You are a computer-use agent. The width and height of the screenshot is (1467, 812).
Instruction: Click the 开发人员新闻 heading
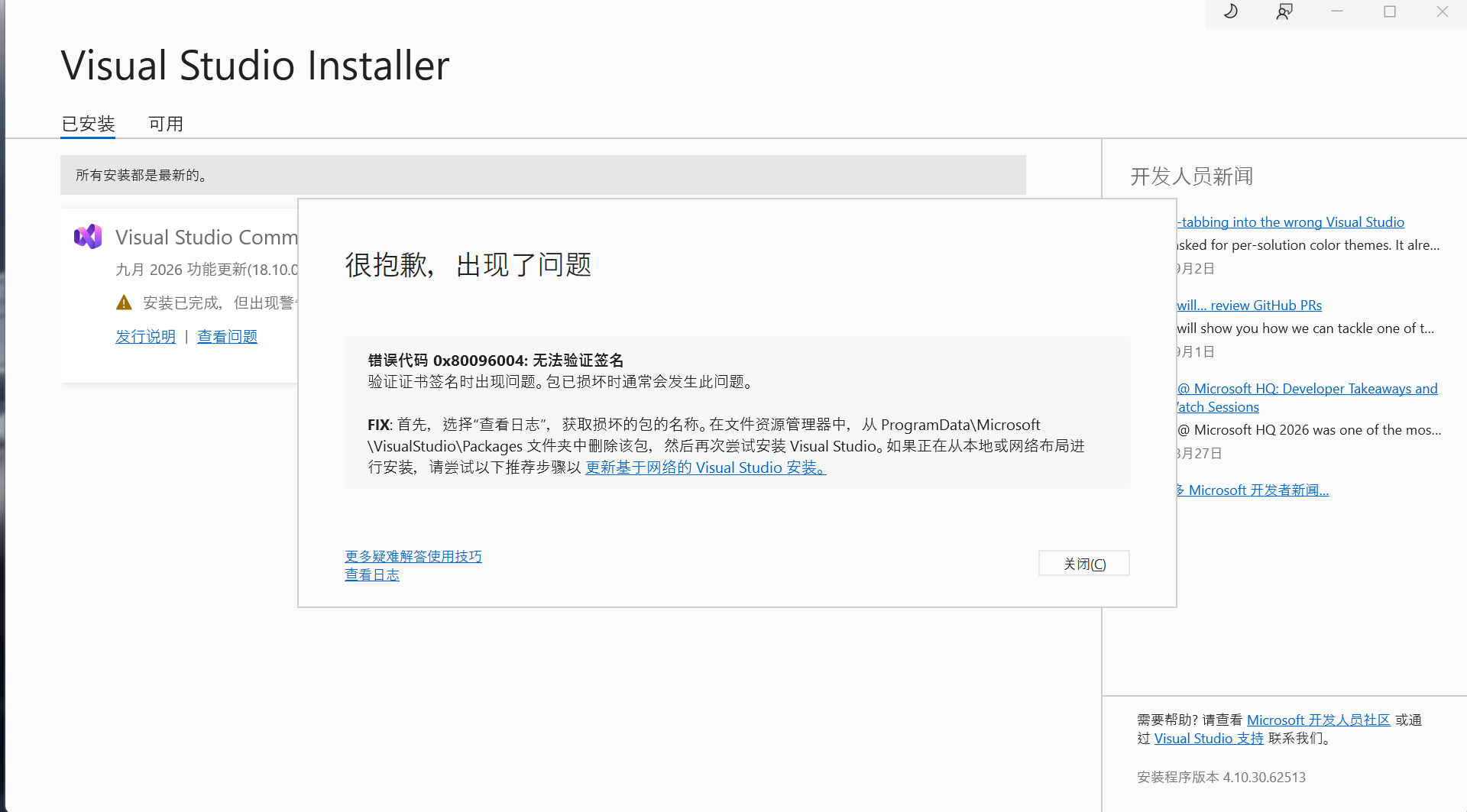click(x=1192, y=176)
